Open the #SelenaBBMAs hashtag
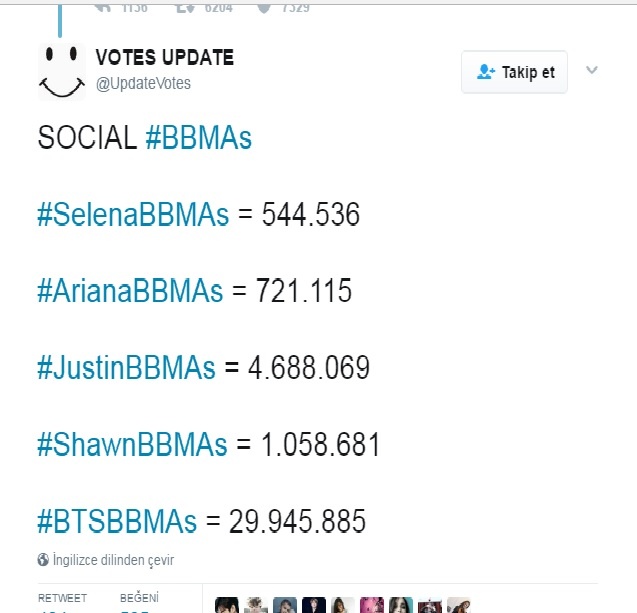Screen dimensions: 637x613 pos(133,214)
